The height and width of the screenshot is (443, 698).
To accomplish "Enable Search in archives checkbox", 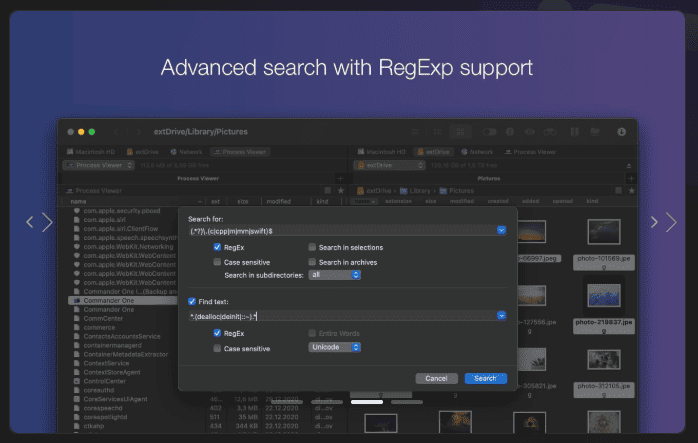I will click(x=312, y=262).
